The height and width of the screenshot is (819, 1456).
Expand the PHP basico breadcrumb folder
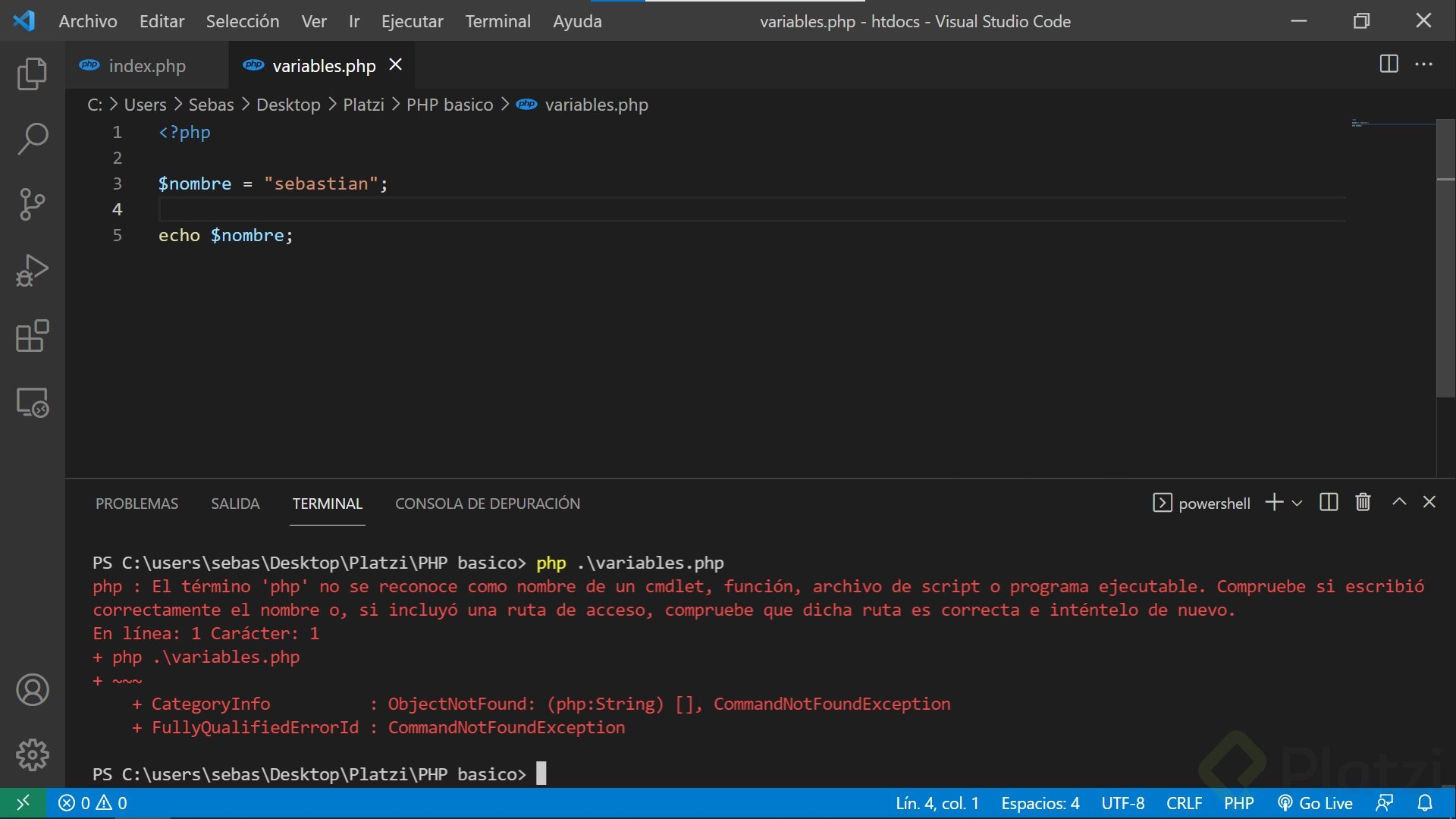tap(449, 105)
